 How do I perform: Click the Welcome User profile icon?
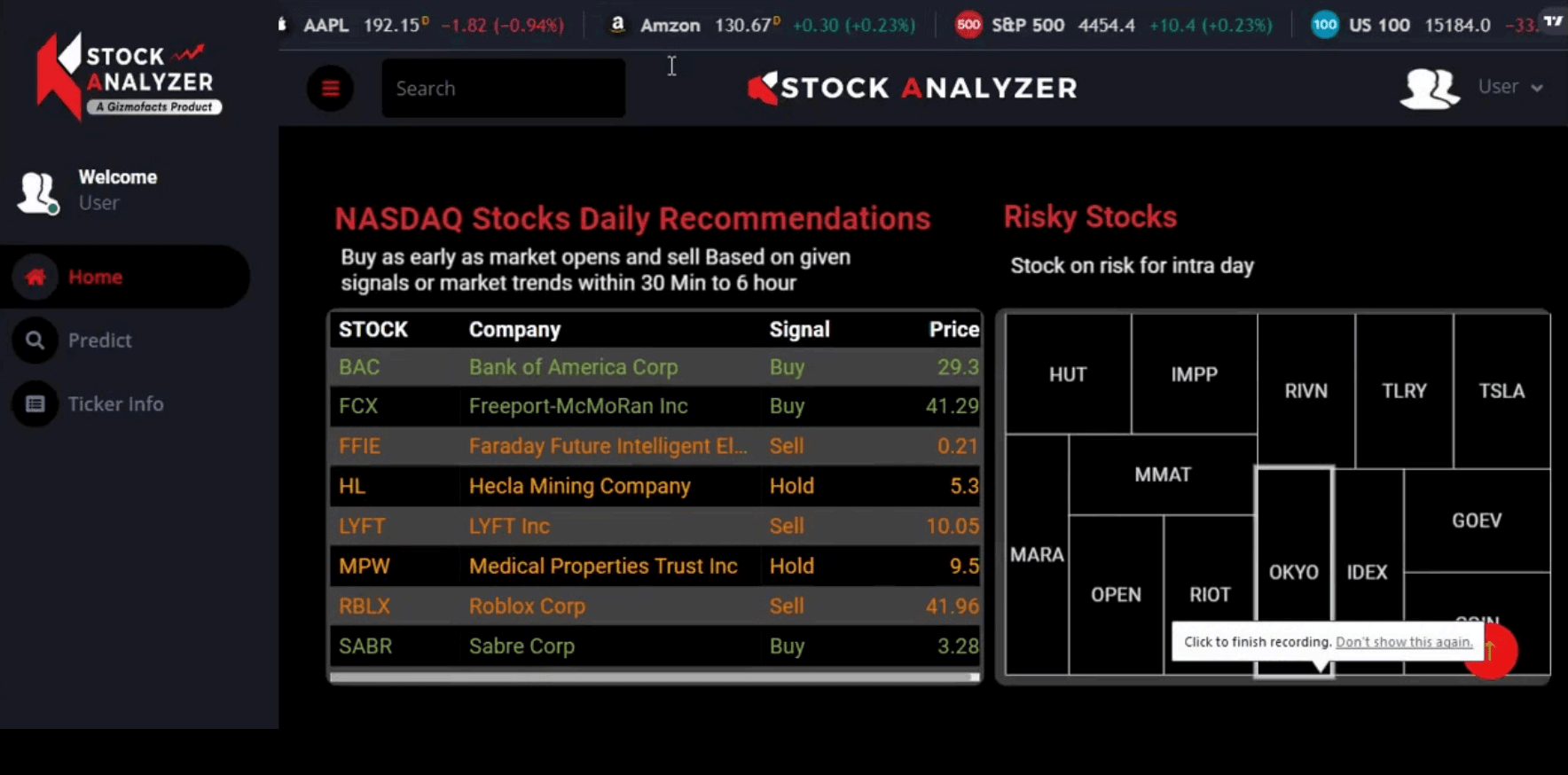tap(37, 192)
